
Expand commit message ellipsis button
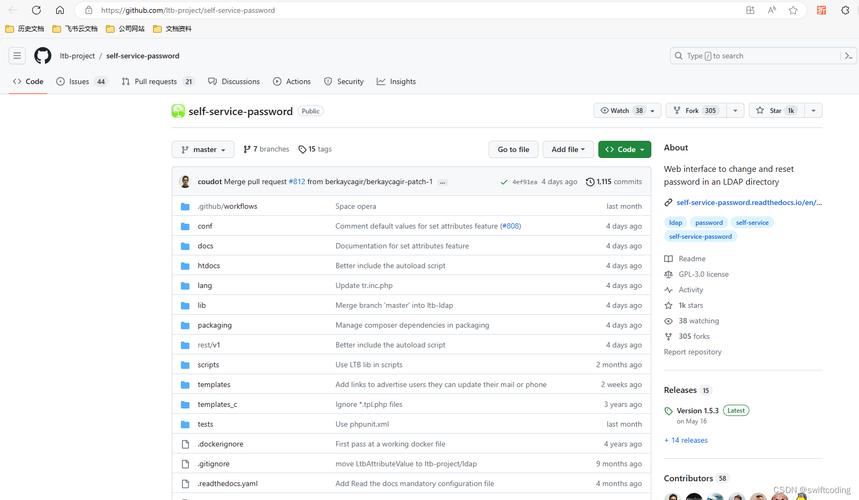442,182
